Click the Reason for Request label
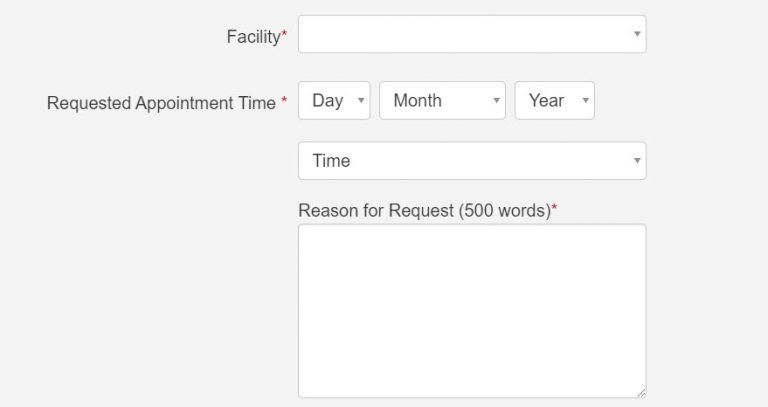This screenshot has width=768, height=407. coord(375,211)
